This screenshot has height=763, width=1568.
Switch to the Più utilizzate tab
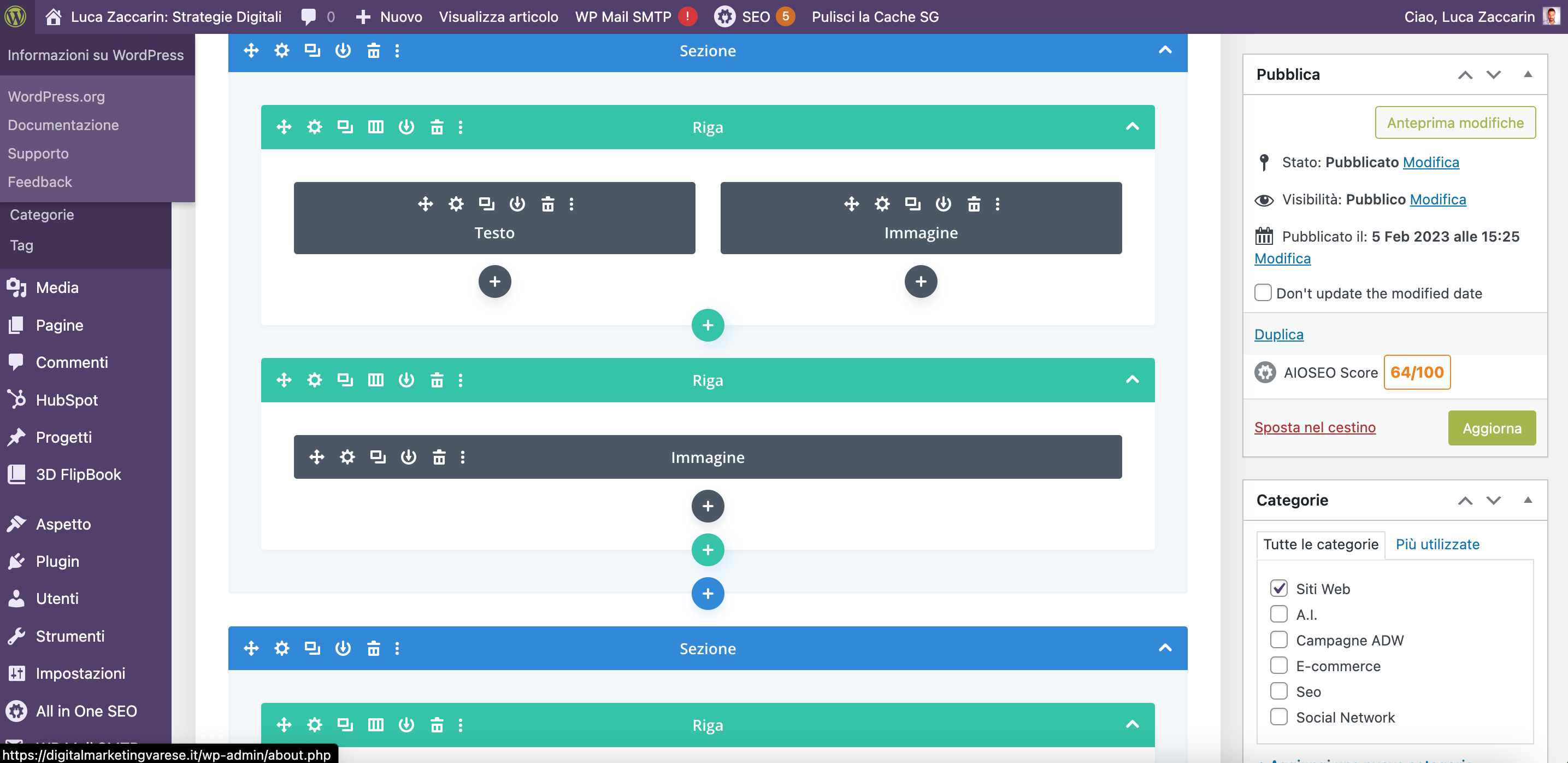1438,544
